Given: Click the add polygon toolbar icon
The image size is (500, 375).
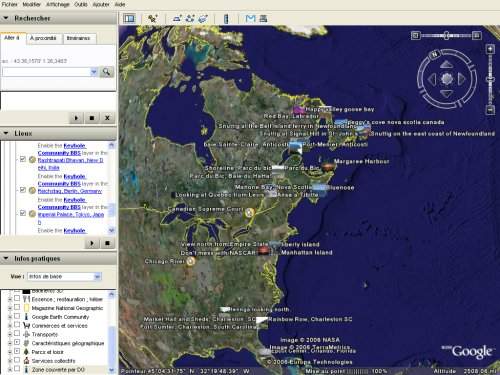Looking at the screenshot, I should tap(177, 18).
